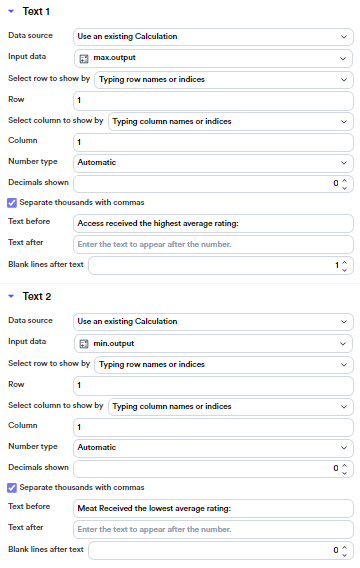
Task: Edit Text before field about highest average rating
Action: click(213, 224)
